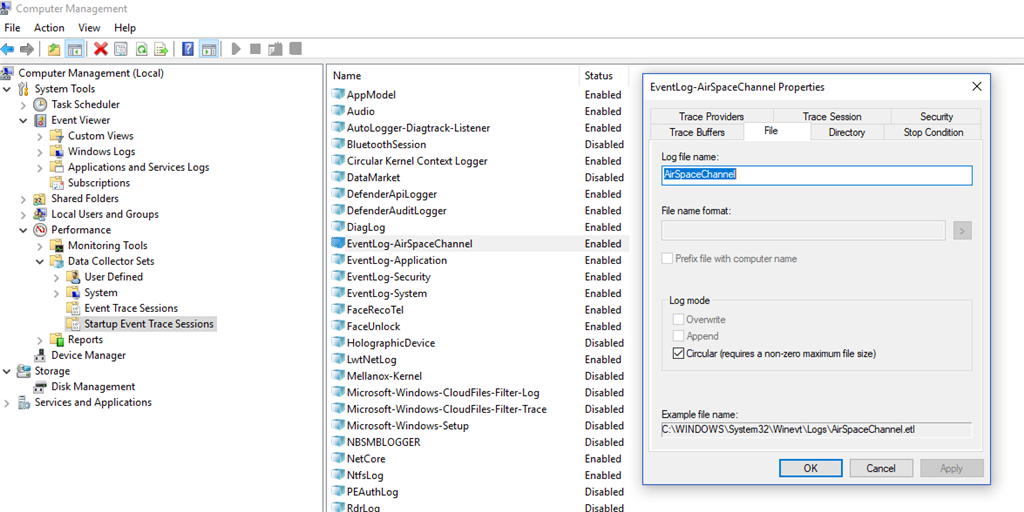This screenshot has height=512, width=1024.
Task: Click the Export List toolbar icon
Action: pos(161,49)
